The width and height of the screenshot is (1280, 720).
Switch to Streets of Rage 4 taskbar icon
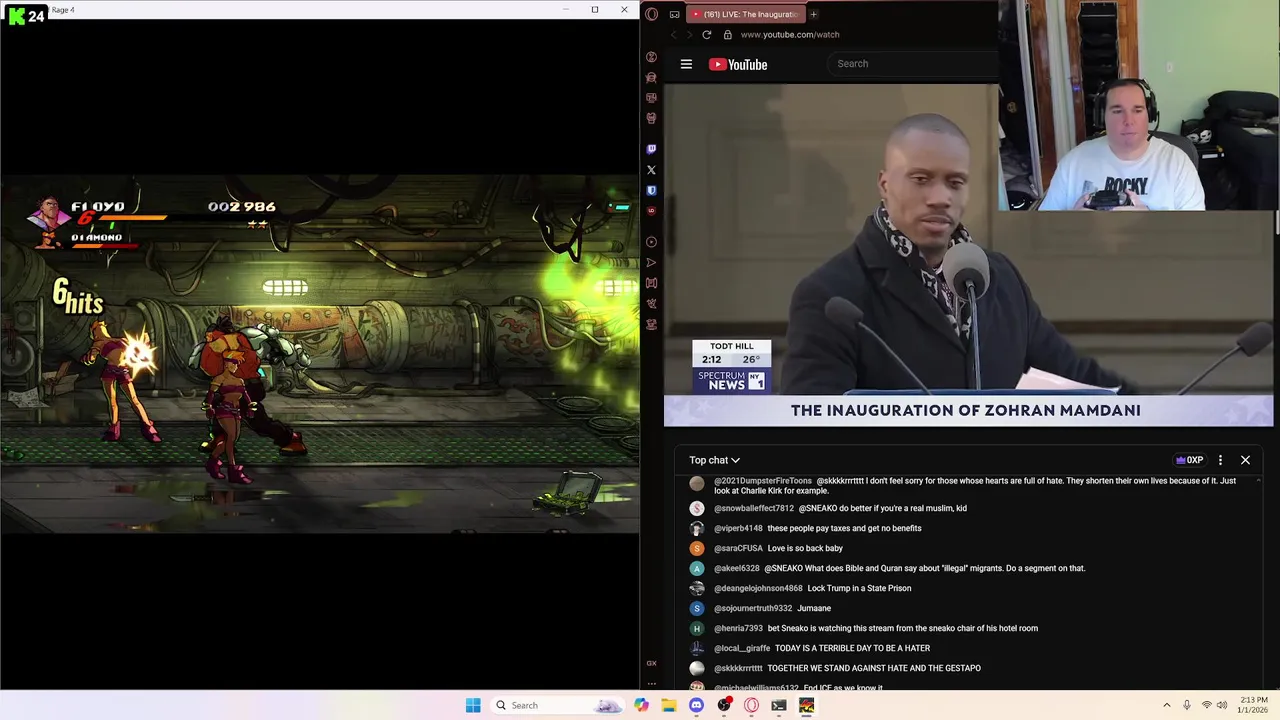click(x=806, y=705)
